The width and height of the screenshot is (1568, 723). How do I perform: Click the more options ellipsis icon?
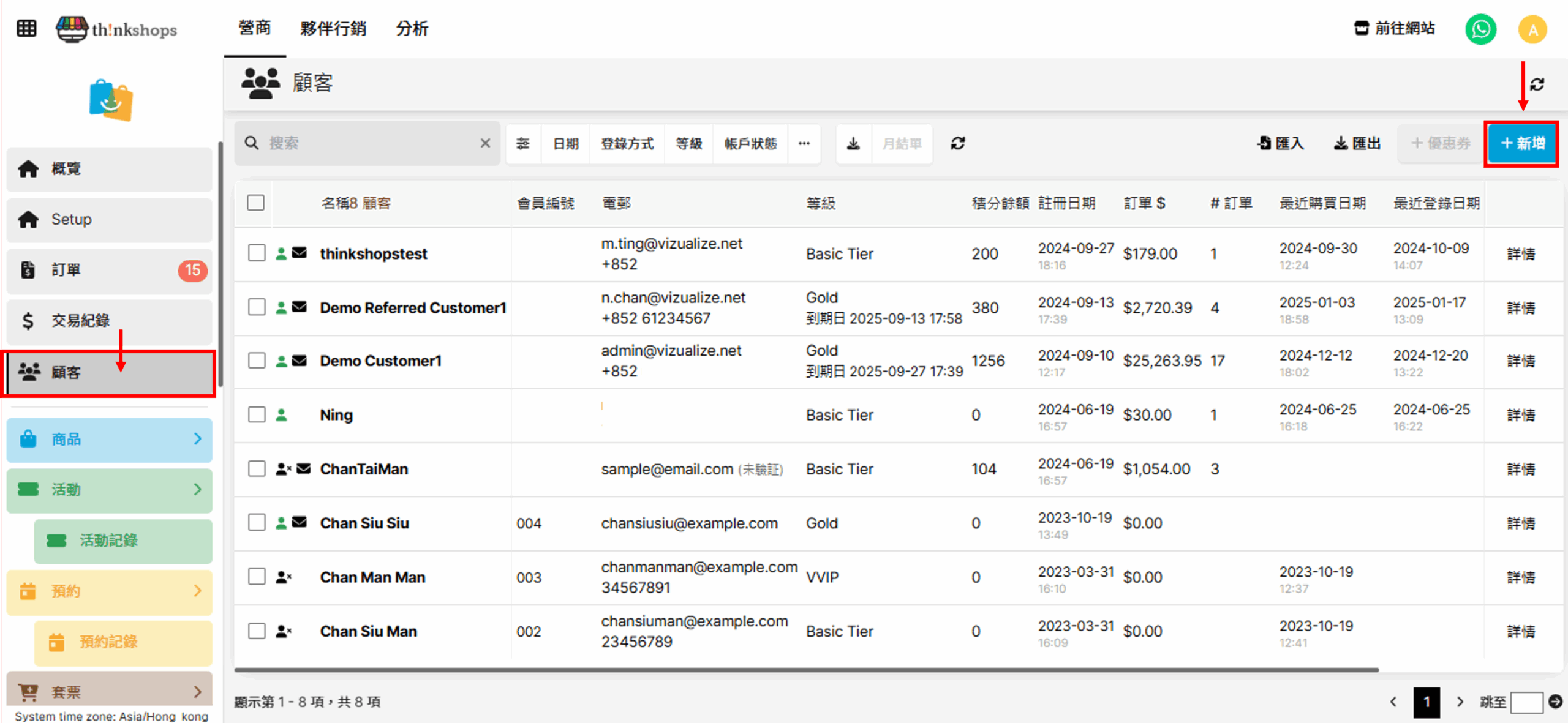click(x=804, y=143)
